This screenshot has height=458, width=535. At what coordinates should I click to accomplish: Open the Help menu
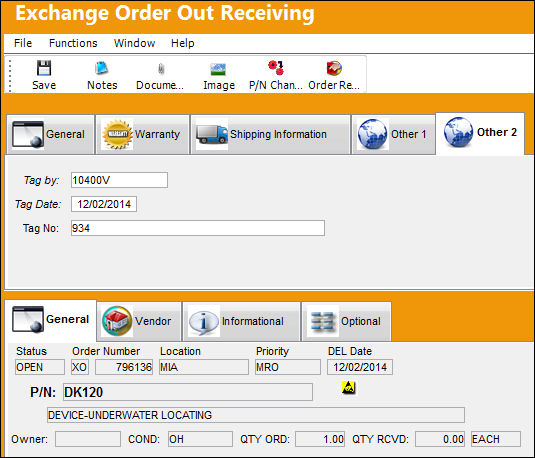point(183,43)
